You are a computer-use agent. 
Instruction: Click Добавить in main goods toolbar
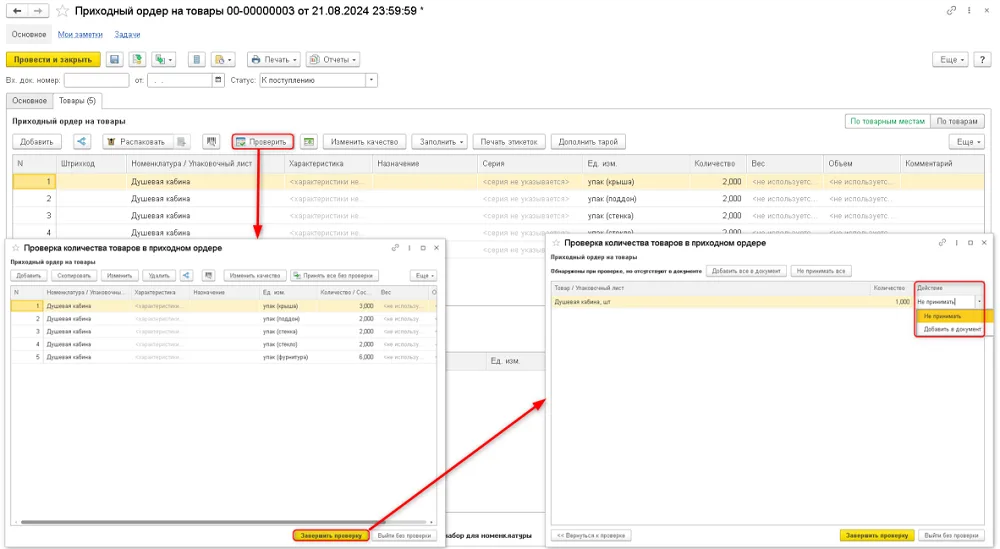tap(36, 142)
